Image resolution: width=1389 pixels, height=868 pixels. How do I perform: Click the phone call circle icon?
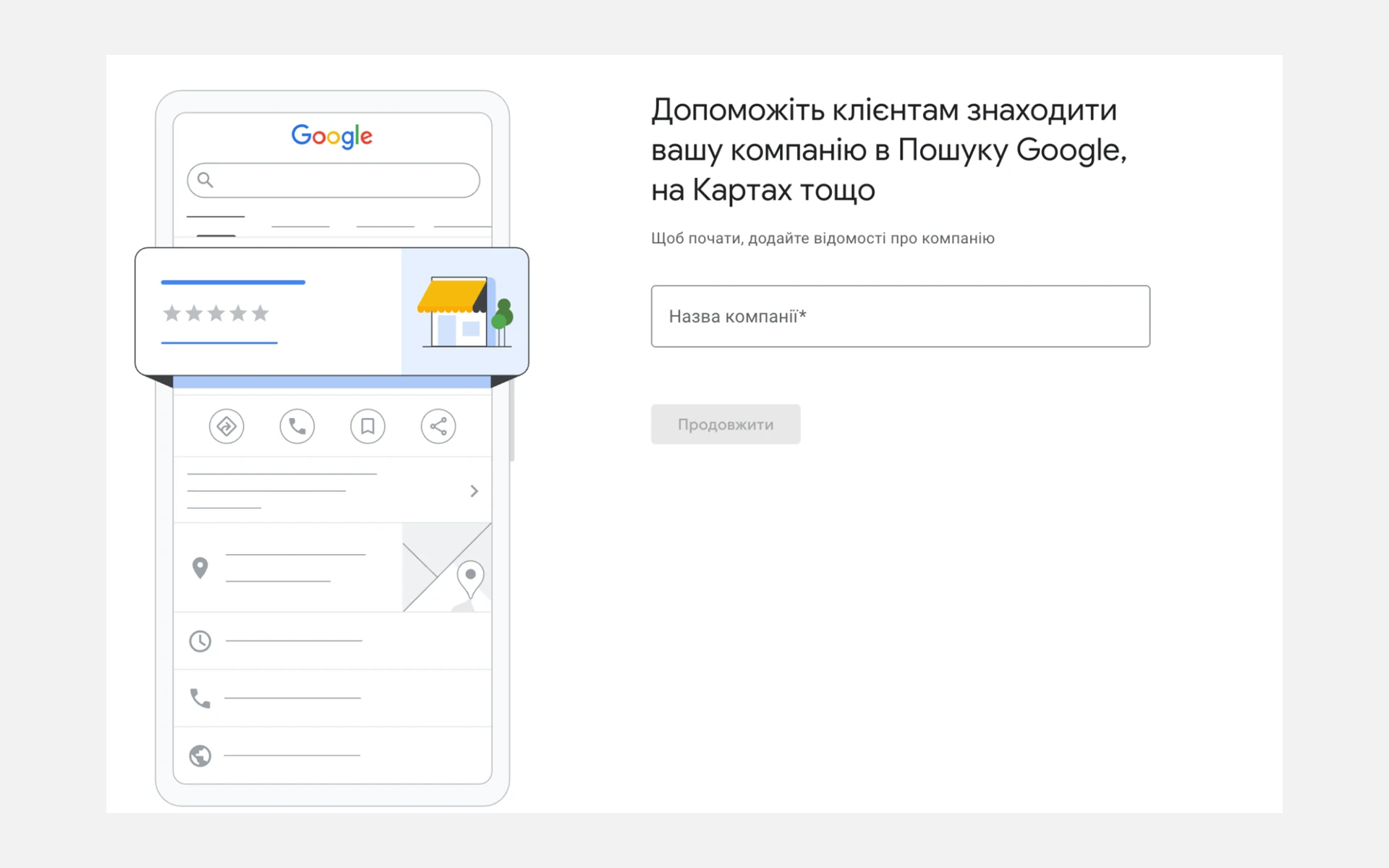297,426
